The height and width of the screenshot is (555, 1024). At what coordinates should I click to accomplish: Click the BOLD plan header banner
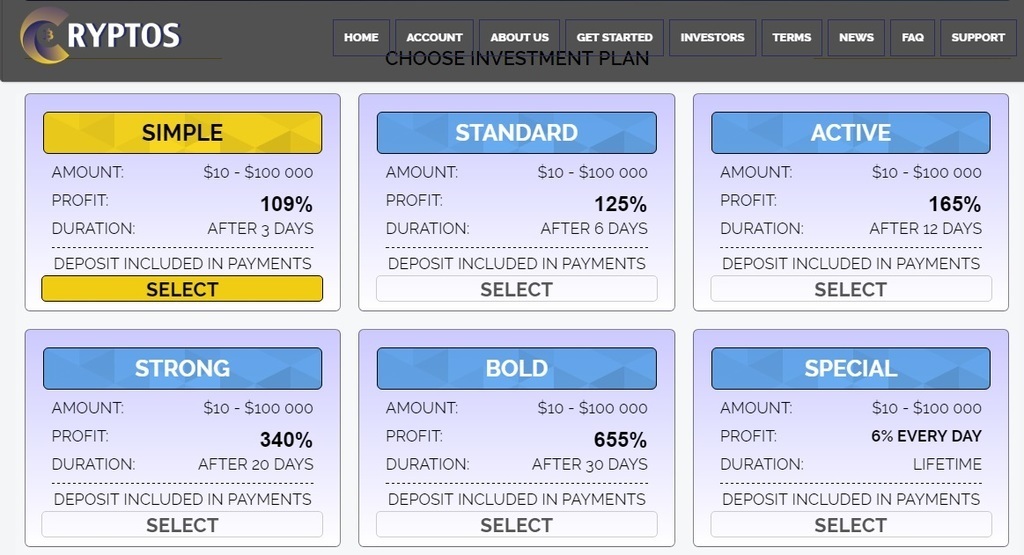pyautogui.click(x=516, y=368)
